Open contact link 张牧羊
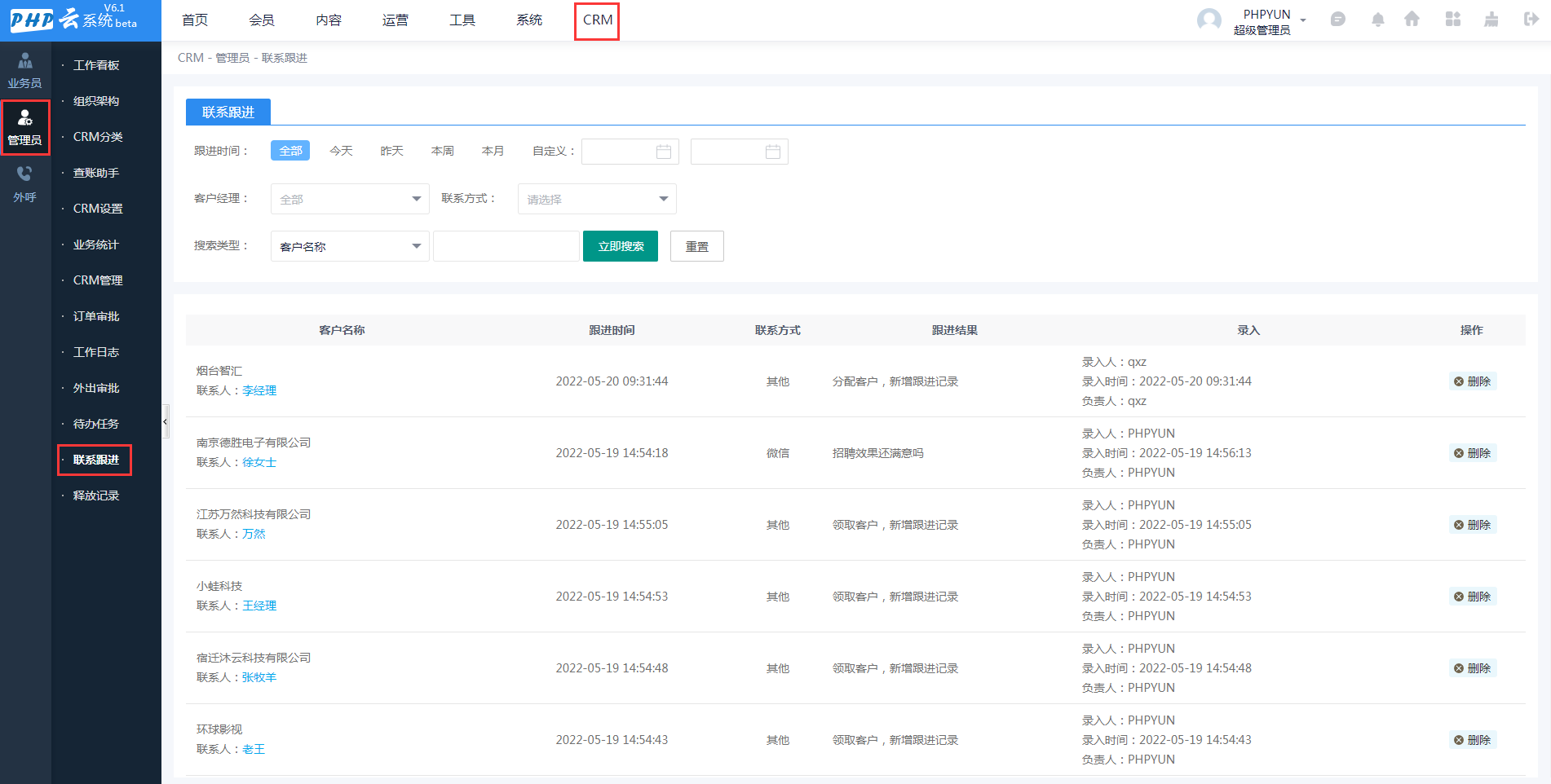 pyautogui.click(x=259, y=678)
